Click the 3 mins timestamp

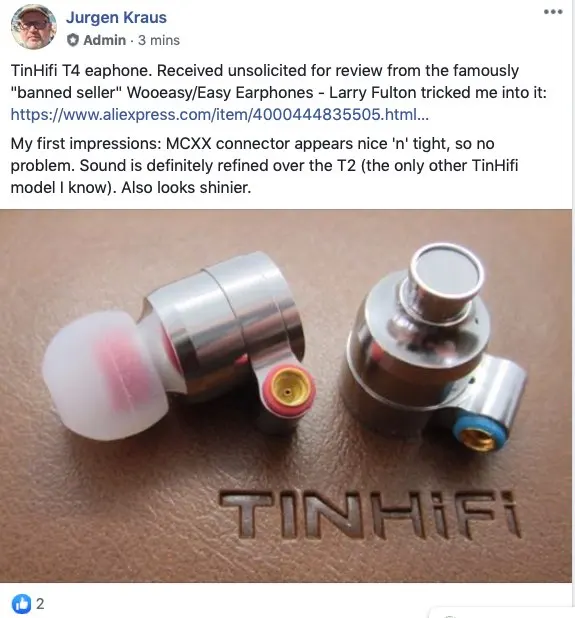coord(159,40)
